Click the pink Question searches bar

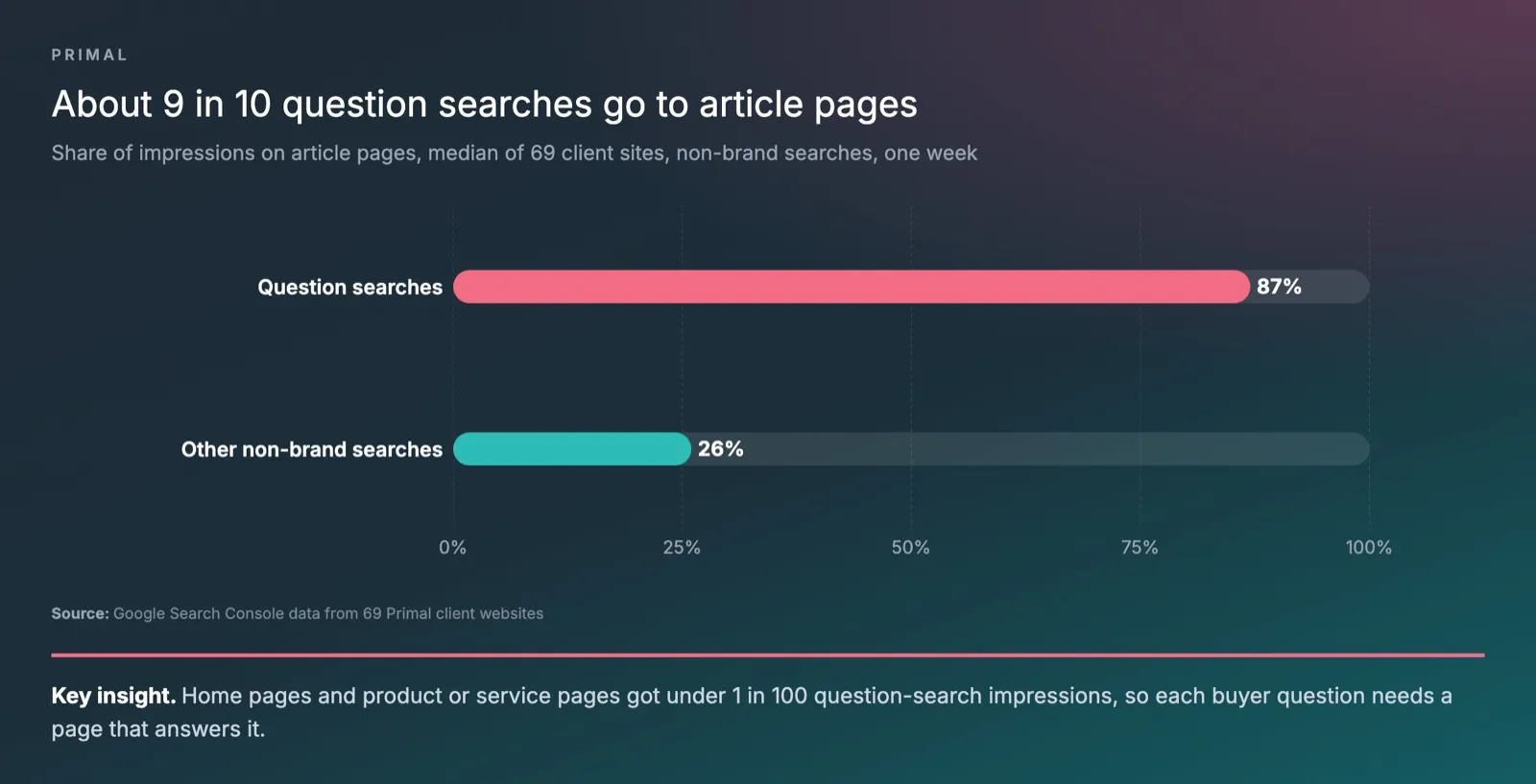coord(852,287)
